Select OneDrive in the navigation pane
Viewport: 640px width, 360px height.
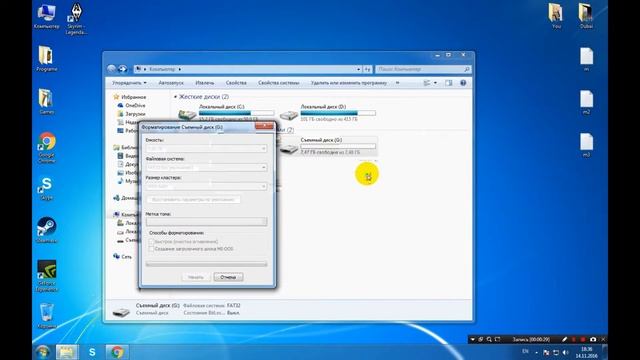pos(131,105)
